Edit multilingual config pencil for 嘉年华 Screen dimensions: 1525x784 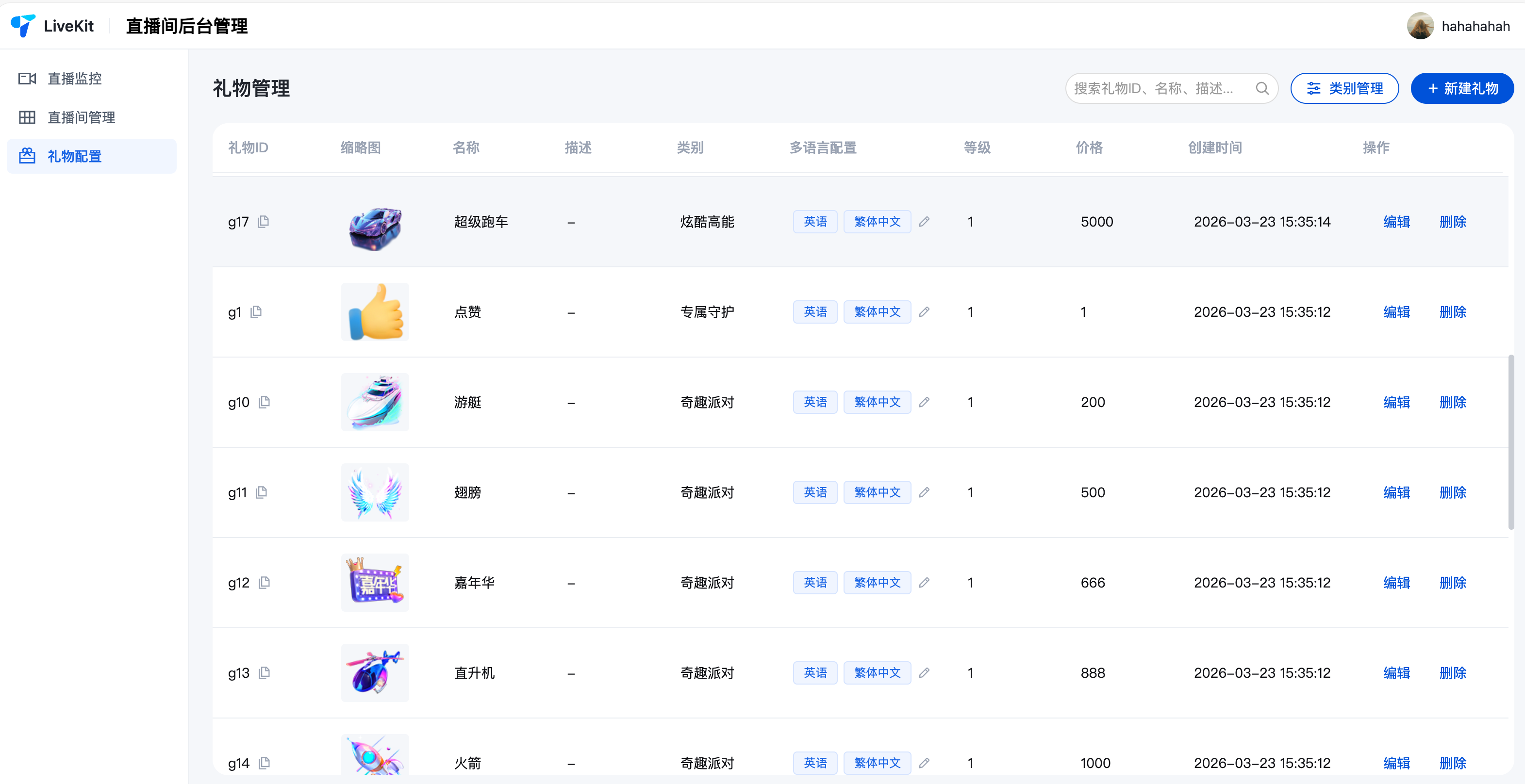tap(924, 582)
